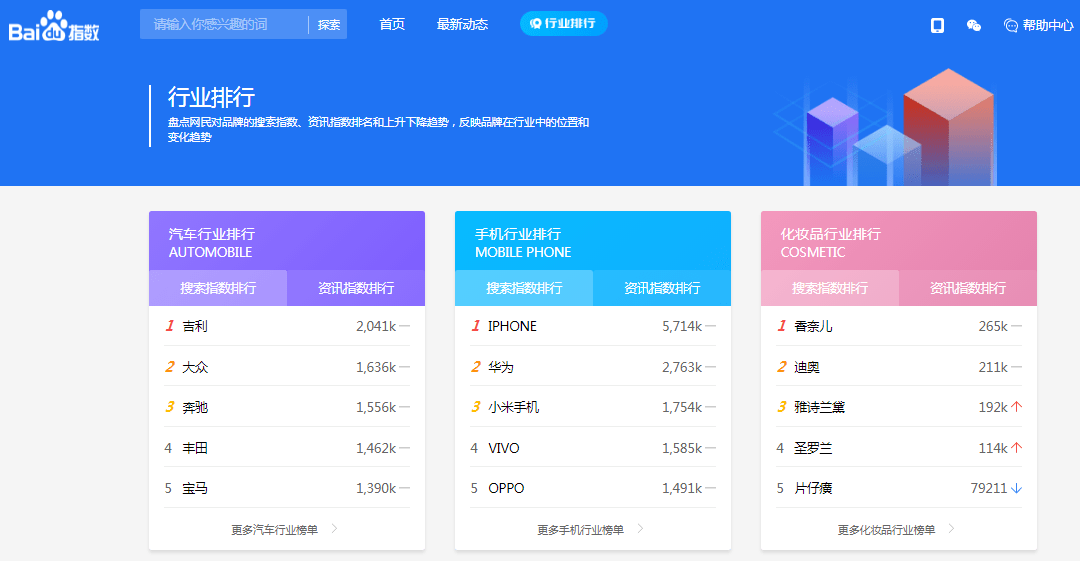Click the keyword search input field
This screenshot has width=1080, height=561.
pyautogui.click(x=223, y=24)
